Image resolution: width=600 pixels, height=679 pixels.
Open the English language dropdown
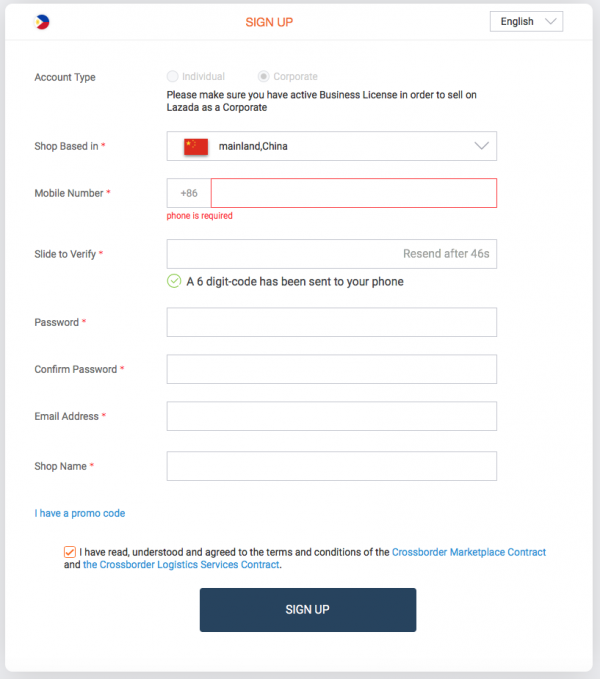pos(526,21)
